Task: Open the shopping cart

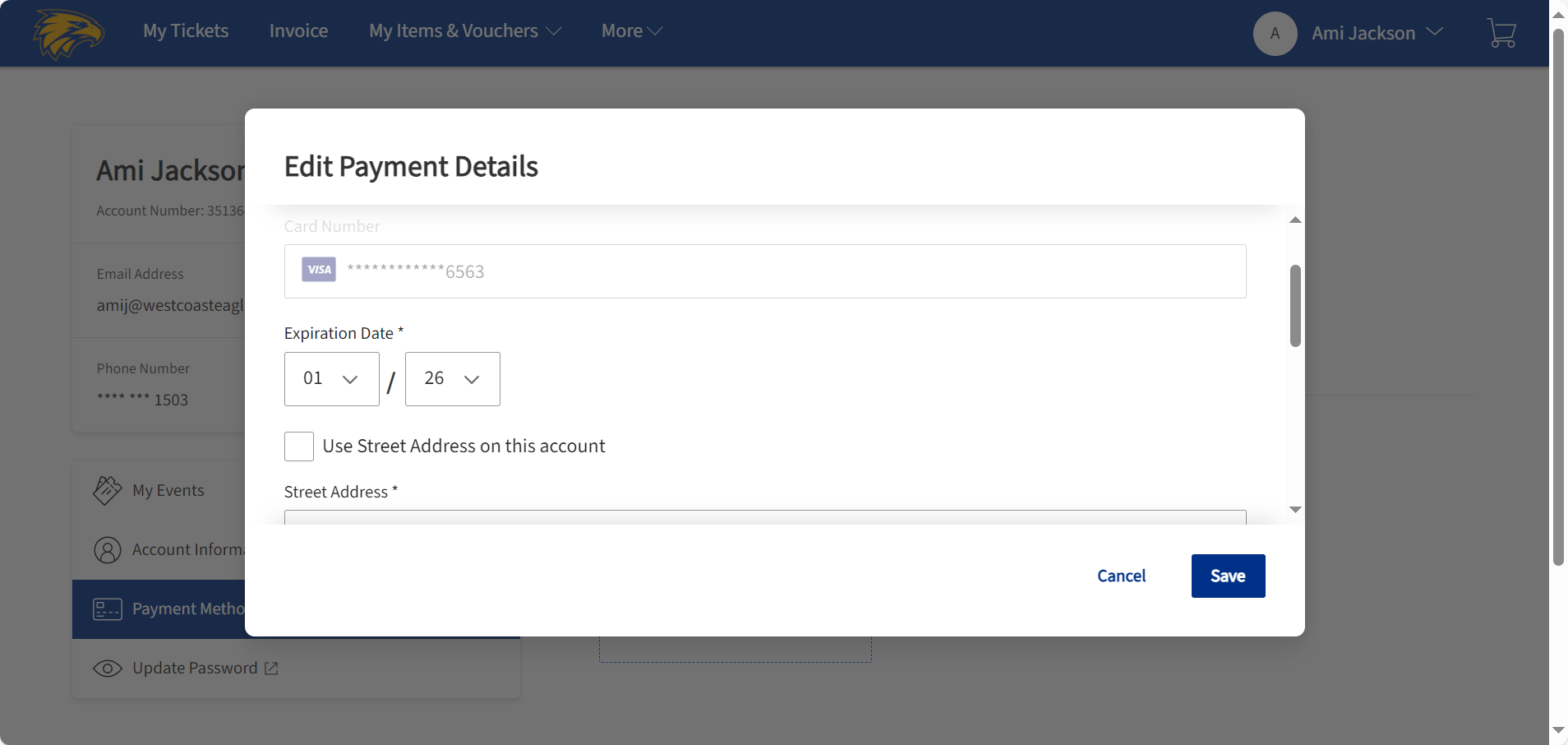Action: 1501,33
